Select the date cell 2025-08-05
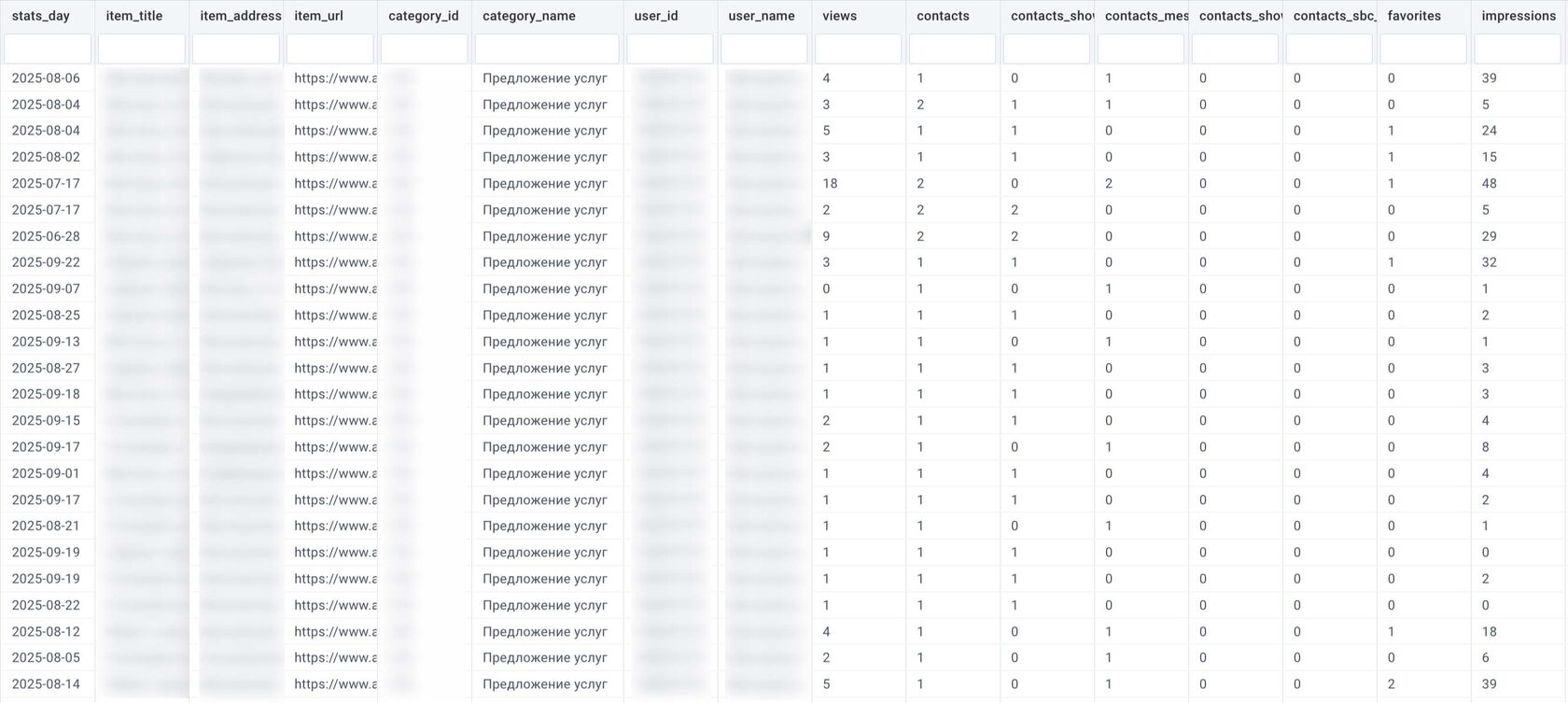1568x703 pixels. (x=46, y=657)
